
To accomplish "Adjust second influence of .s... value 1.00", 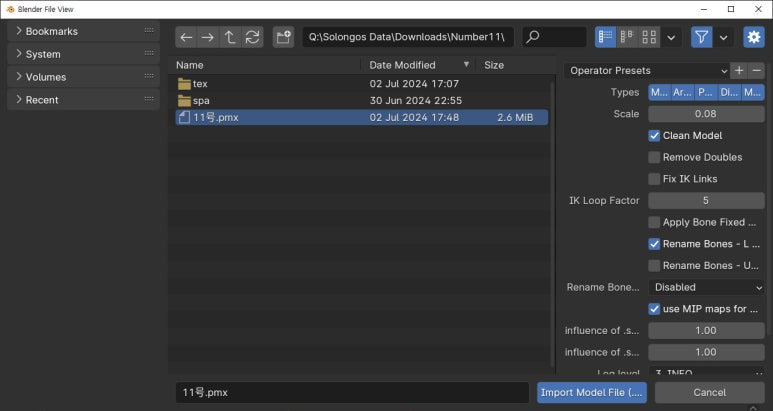I will click(x=706, y=352).
